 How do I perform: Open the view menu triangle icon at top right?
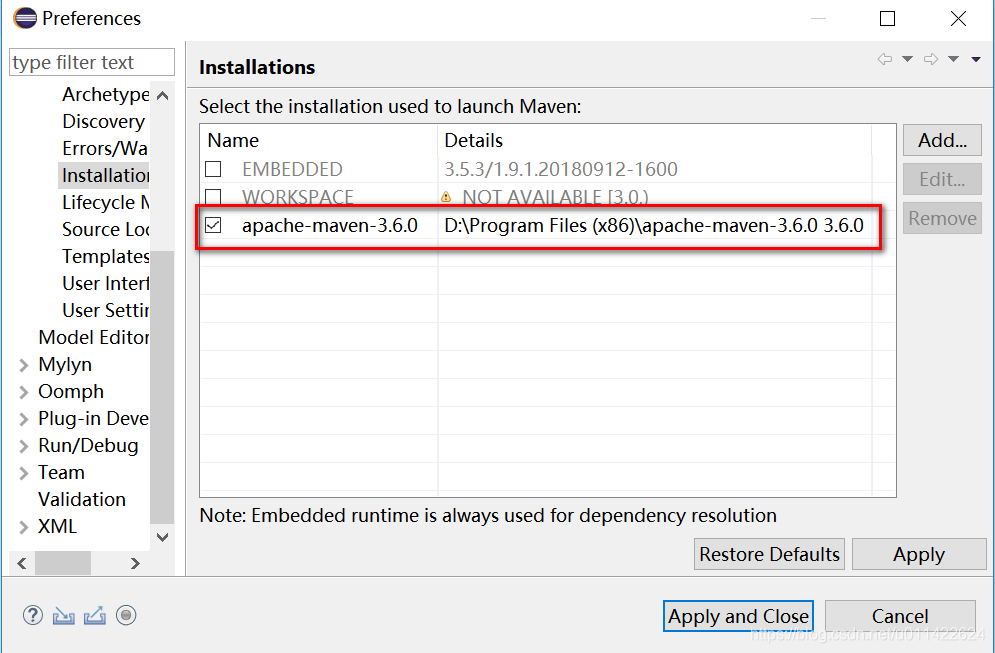976,59
